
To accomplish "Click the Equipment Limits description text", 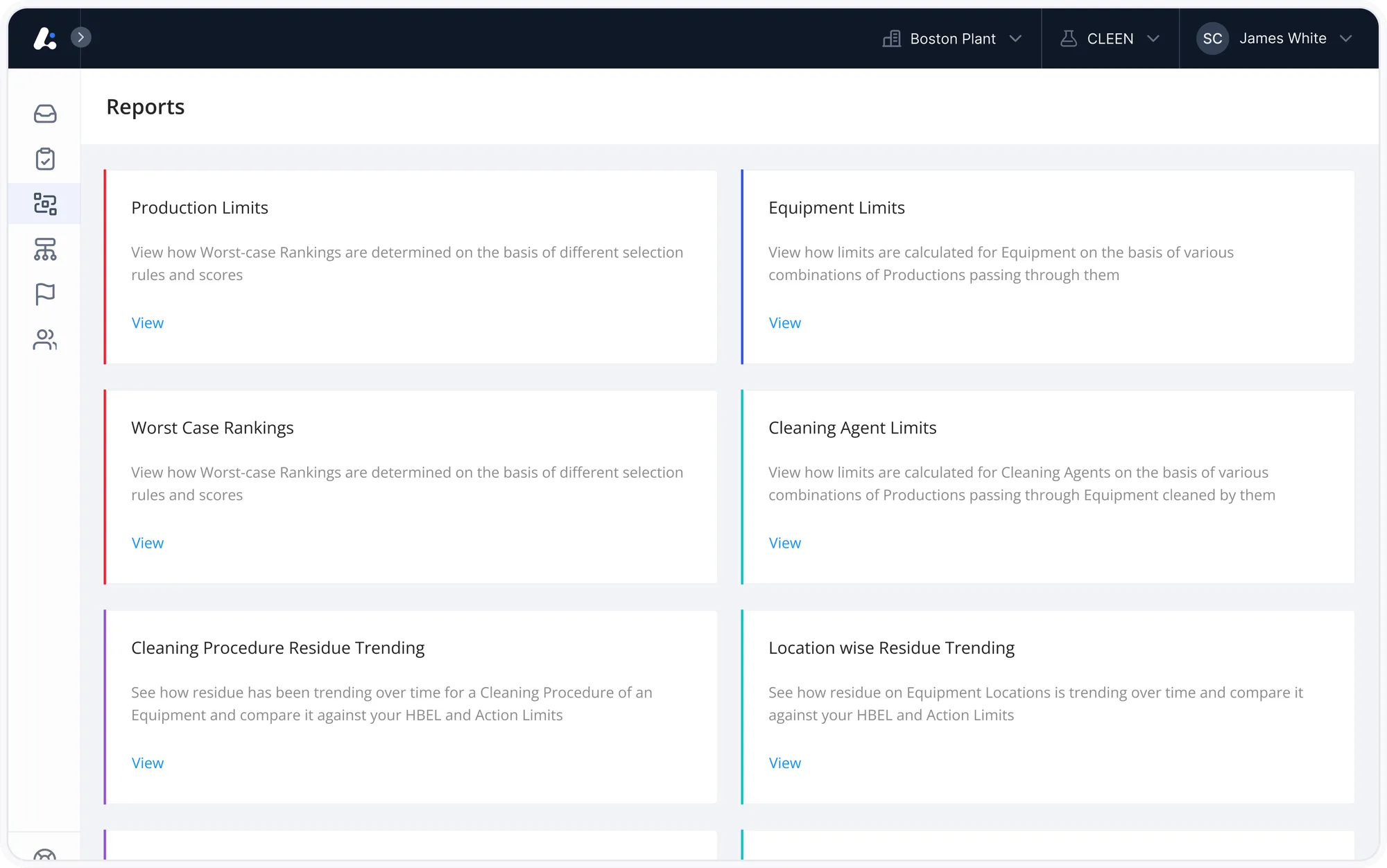I will 1001,263.
